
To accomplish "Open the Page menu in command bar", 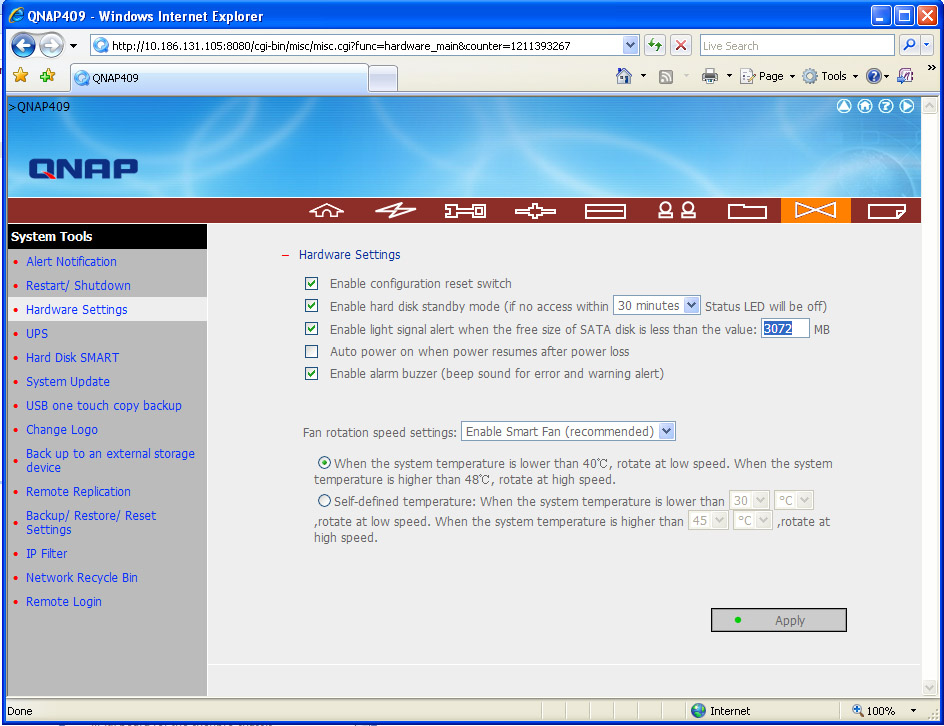I will 768,76.
